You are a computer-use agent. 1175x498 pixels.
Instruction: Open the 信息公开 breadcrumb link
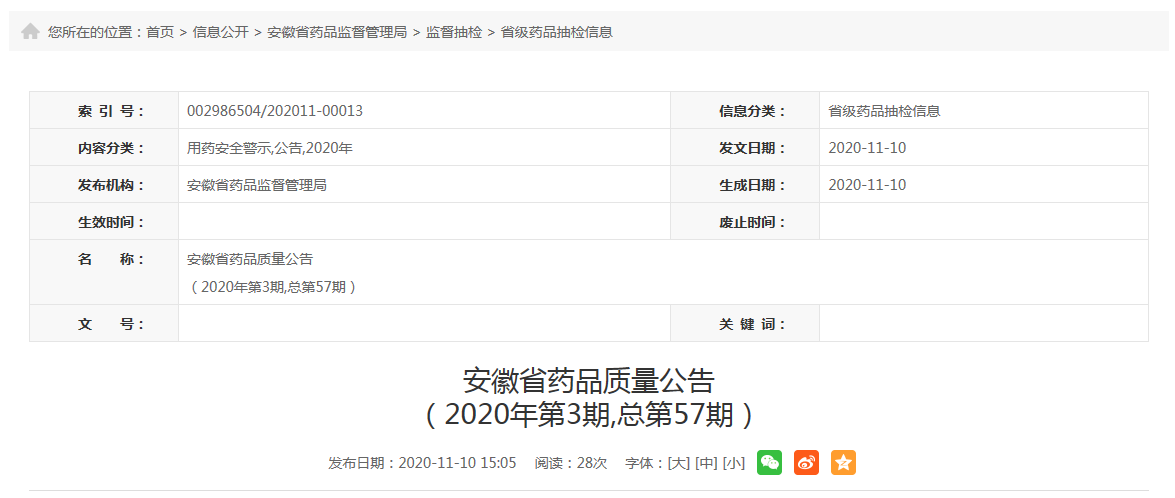220,32
